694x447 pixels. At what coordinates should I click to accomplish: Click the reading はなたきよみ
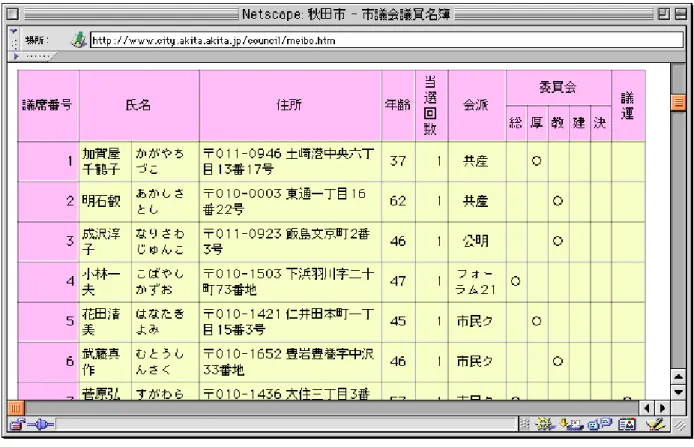(x=160, y=322)
